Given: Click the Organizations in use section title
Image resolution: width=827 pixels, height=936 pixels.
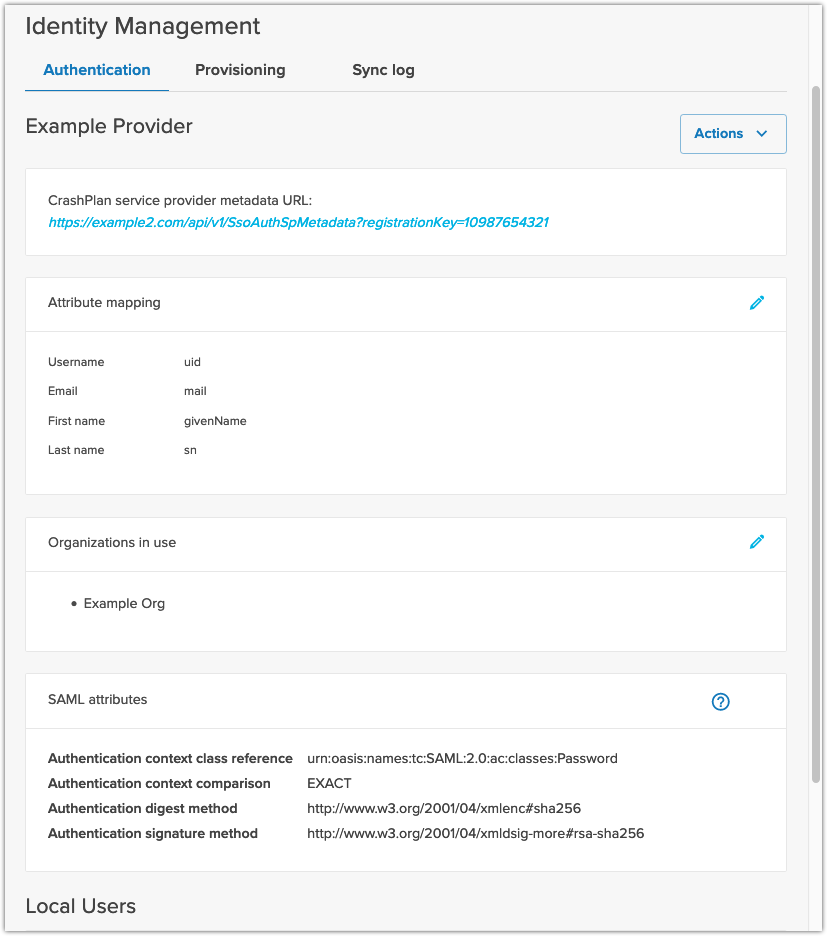Looking at the screenshot, I should coord(112,543).
